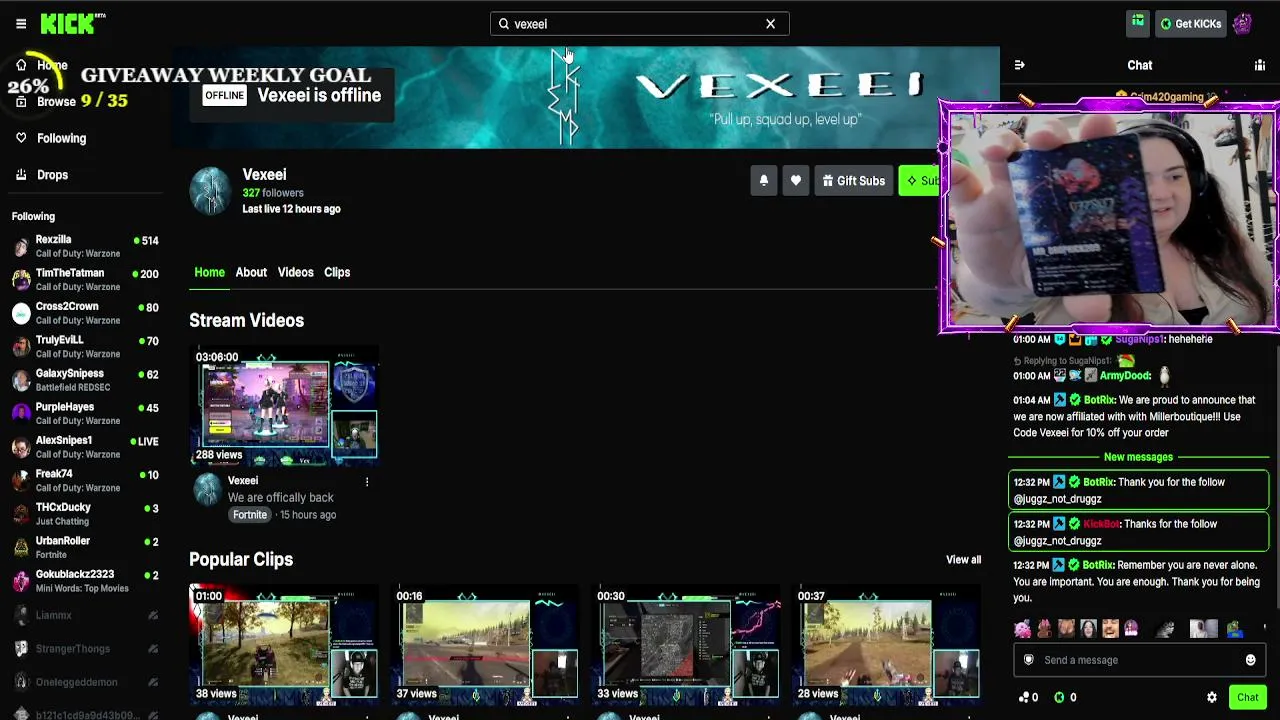Image resolution: width=1280 pixels, height=720 pixels.
Task: Open the user profile avatar menu
Action: (1243, 24)
